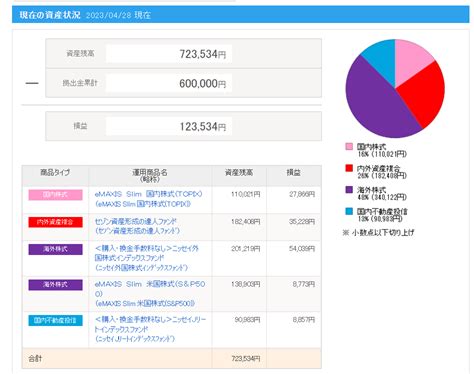Open ニッセイ外国株式インデックスファンド link
The height and width of the screenshot is (374, 474).
pos(146,258)
